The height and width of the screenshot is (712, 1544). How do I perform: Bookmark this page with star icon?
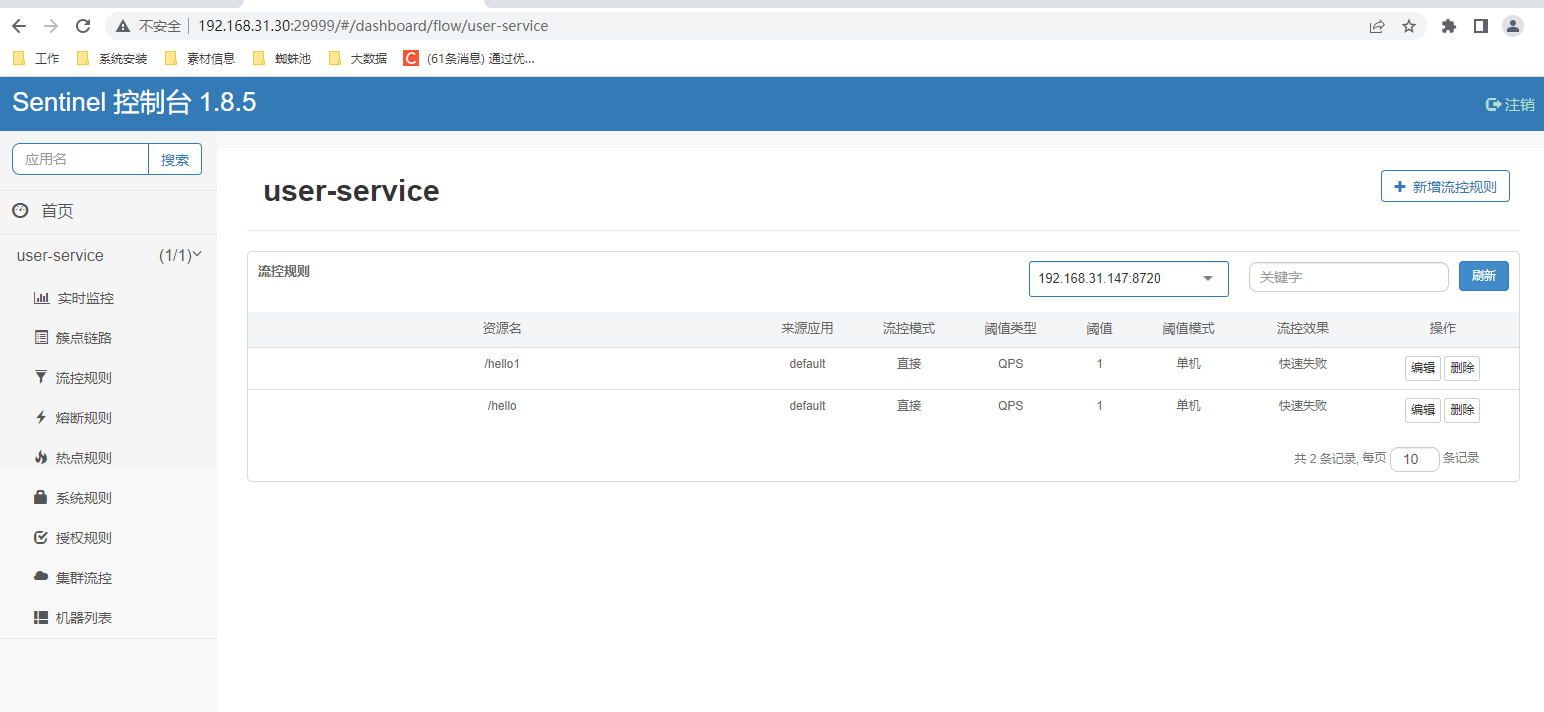click(1409, 26)
